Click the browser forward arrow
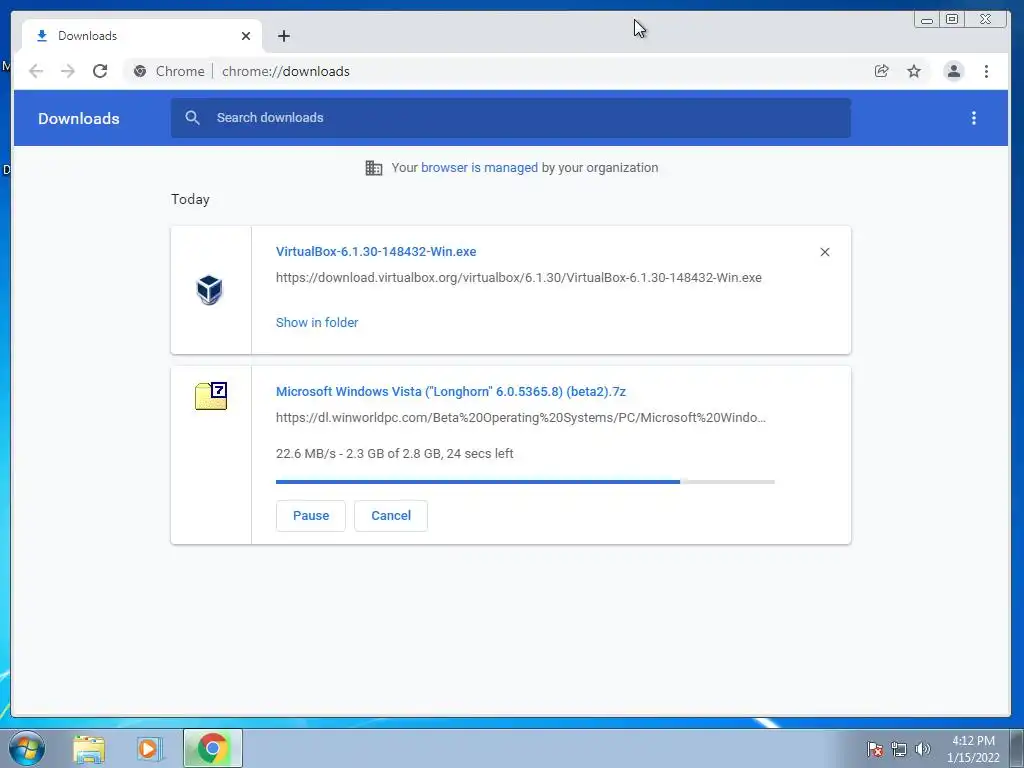 coord(68,71)
